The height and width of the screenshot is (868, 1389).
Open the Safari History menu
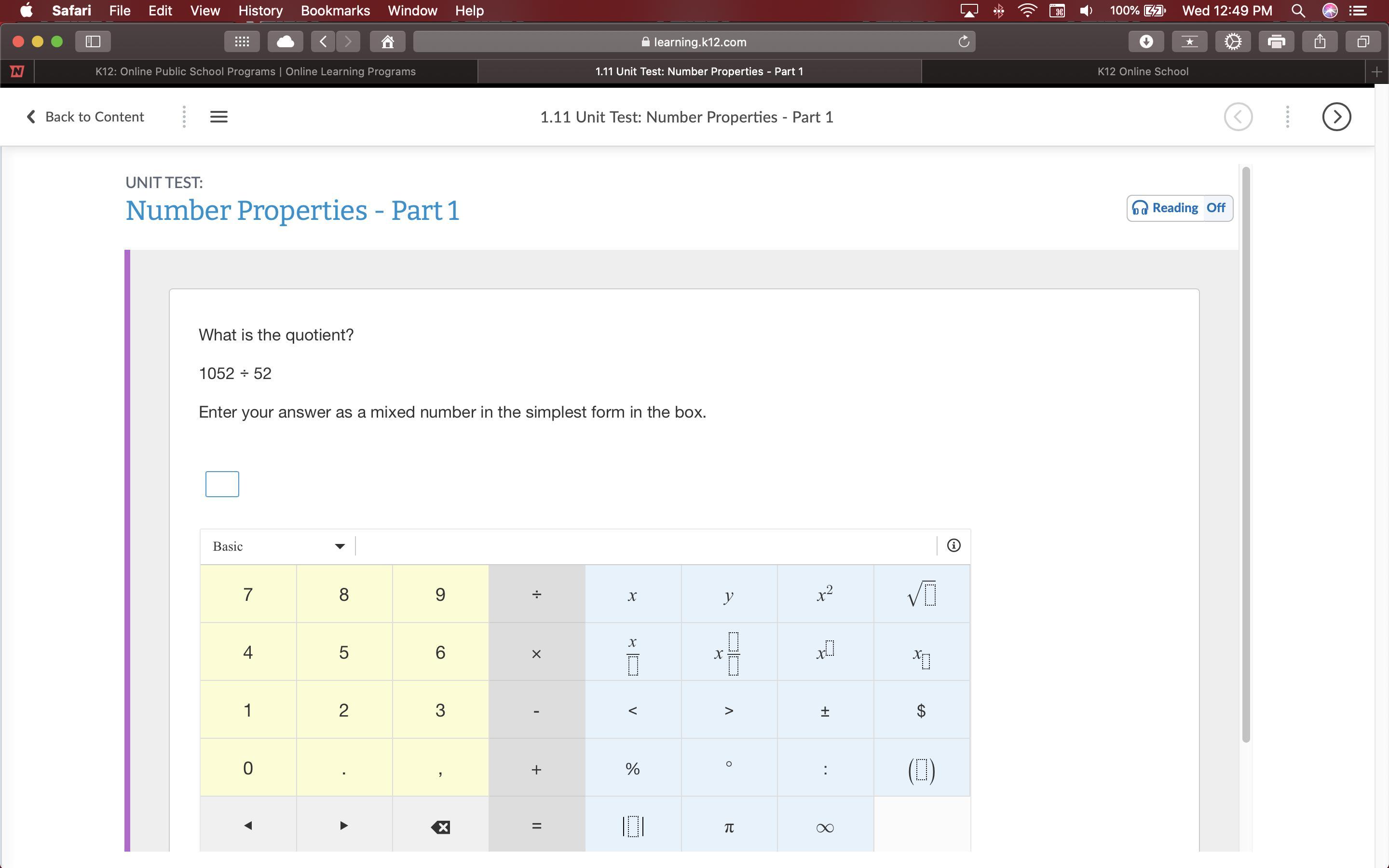260,10
